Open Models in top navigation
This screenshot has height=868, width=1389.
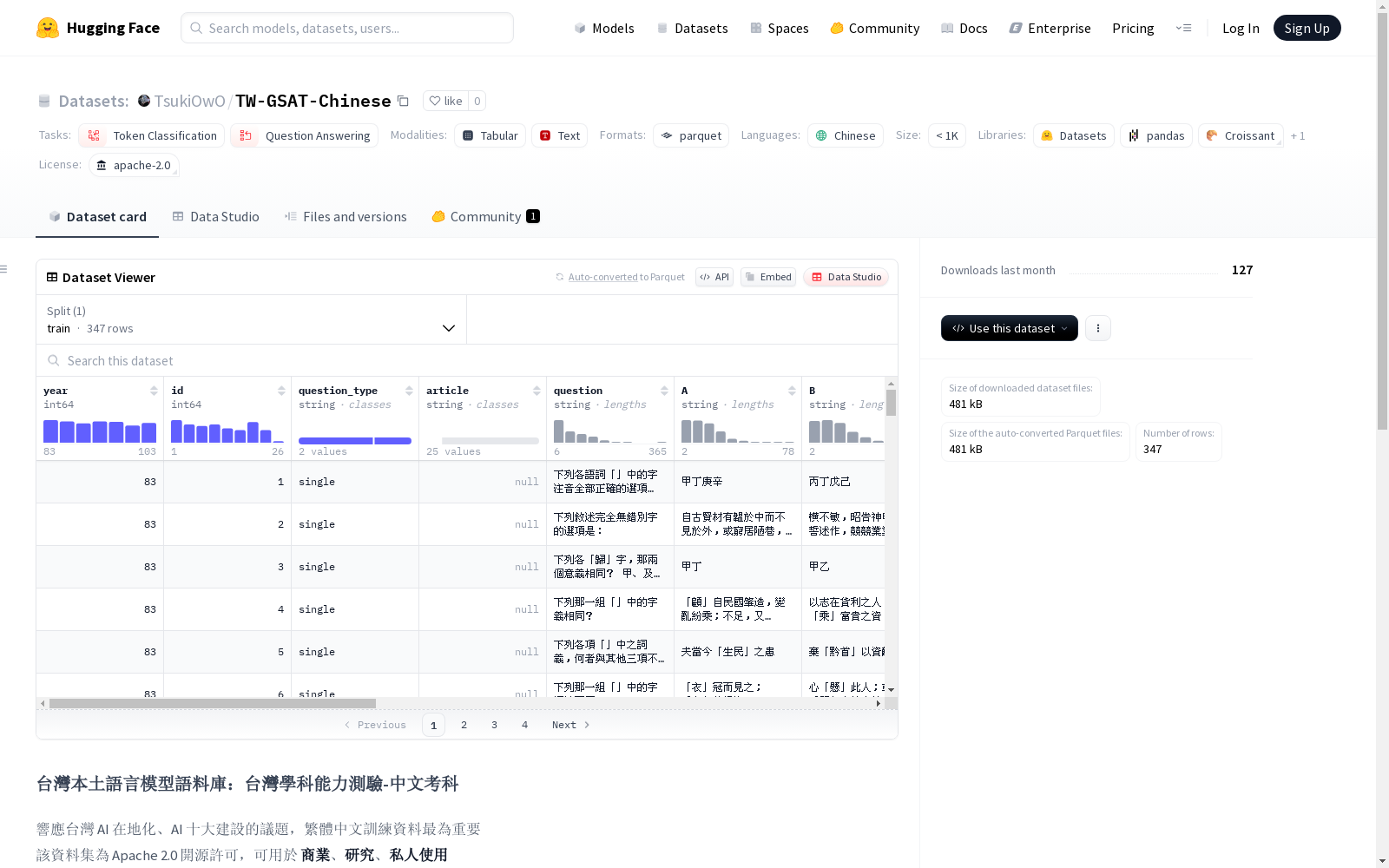tap(603, 28)
